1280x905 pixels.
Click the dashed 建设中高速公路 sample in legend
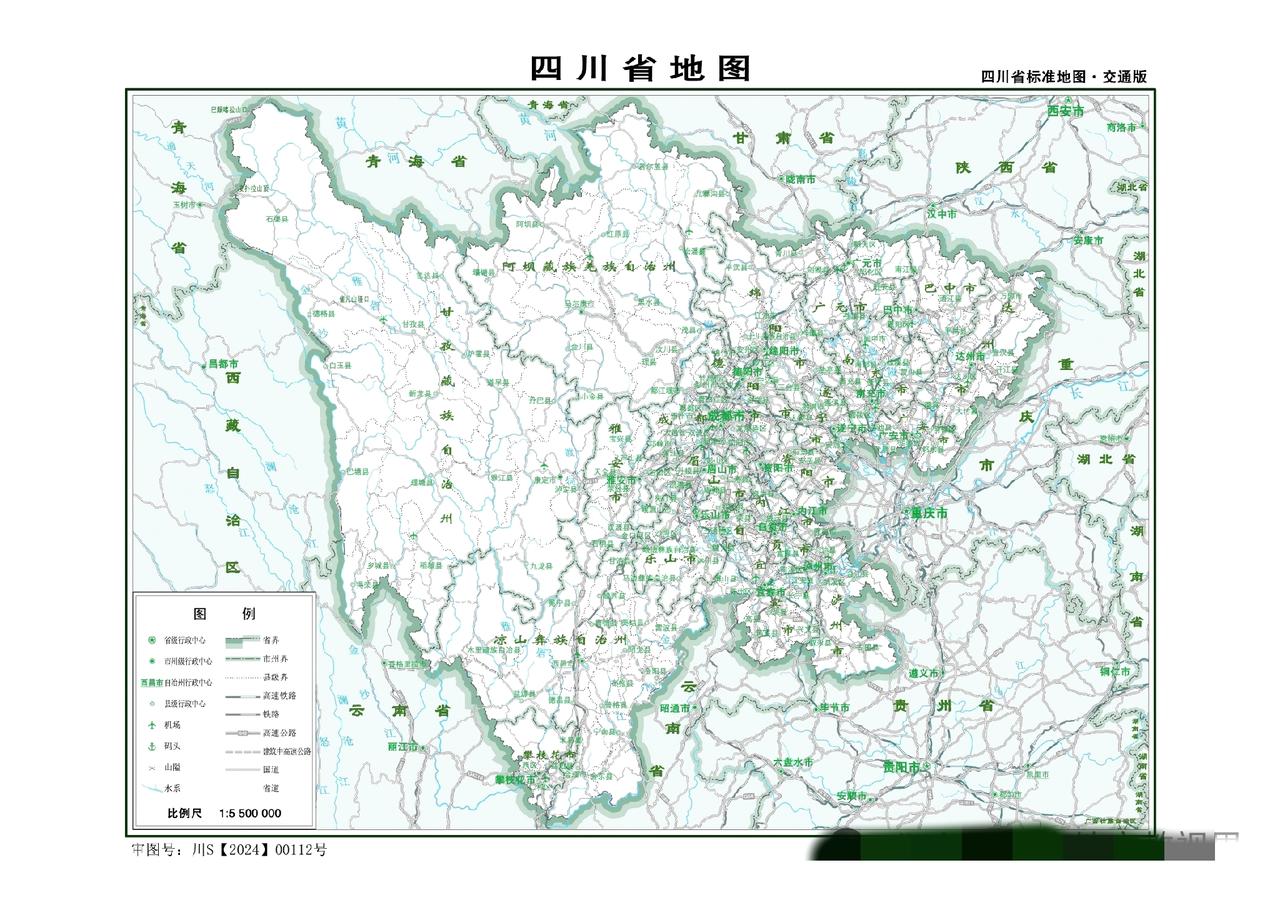pos(242,751)
